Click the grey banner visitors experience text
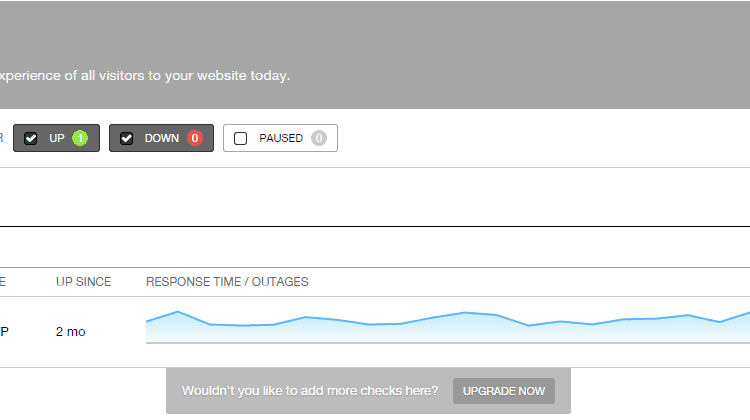The width and height of the screenshot is (750, 420). pos(144,76)
